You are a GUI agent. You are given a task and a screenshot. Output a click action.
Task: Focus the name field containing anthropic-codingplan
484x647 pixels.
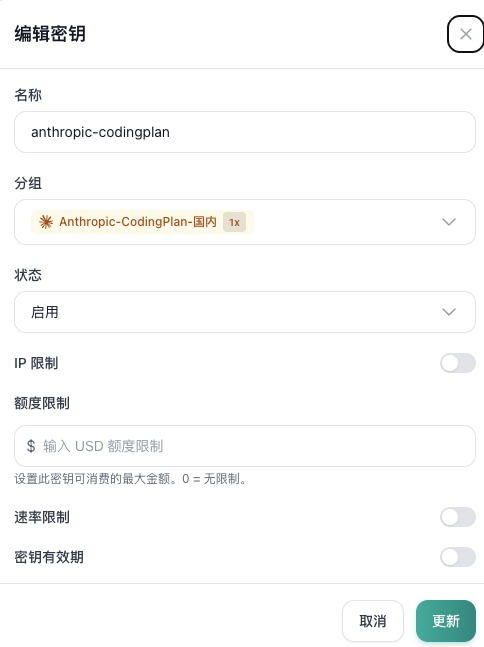point(245,132)
